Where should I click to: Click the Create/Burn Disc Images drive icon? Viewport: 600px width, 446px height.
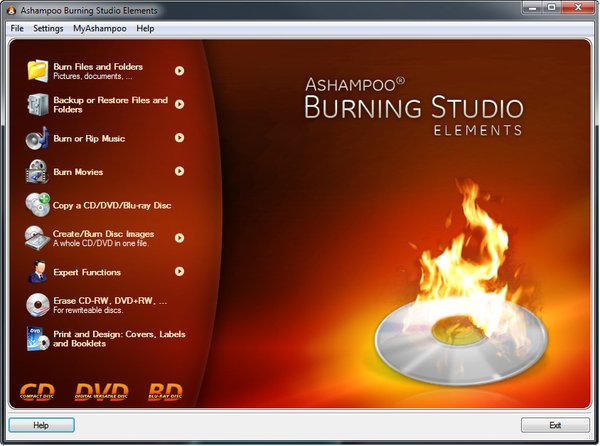click(x=37, y=238)
